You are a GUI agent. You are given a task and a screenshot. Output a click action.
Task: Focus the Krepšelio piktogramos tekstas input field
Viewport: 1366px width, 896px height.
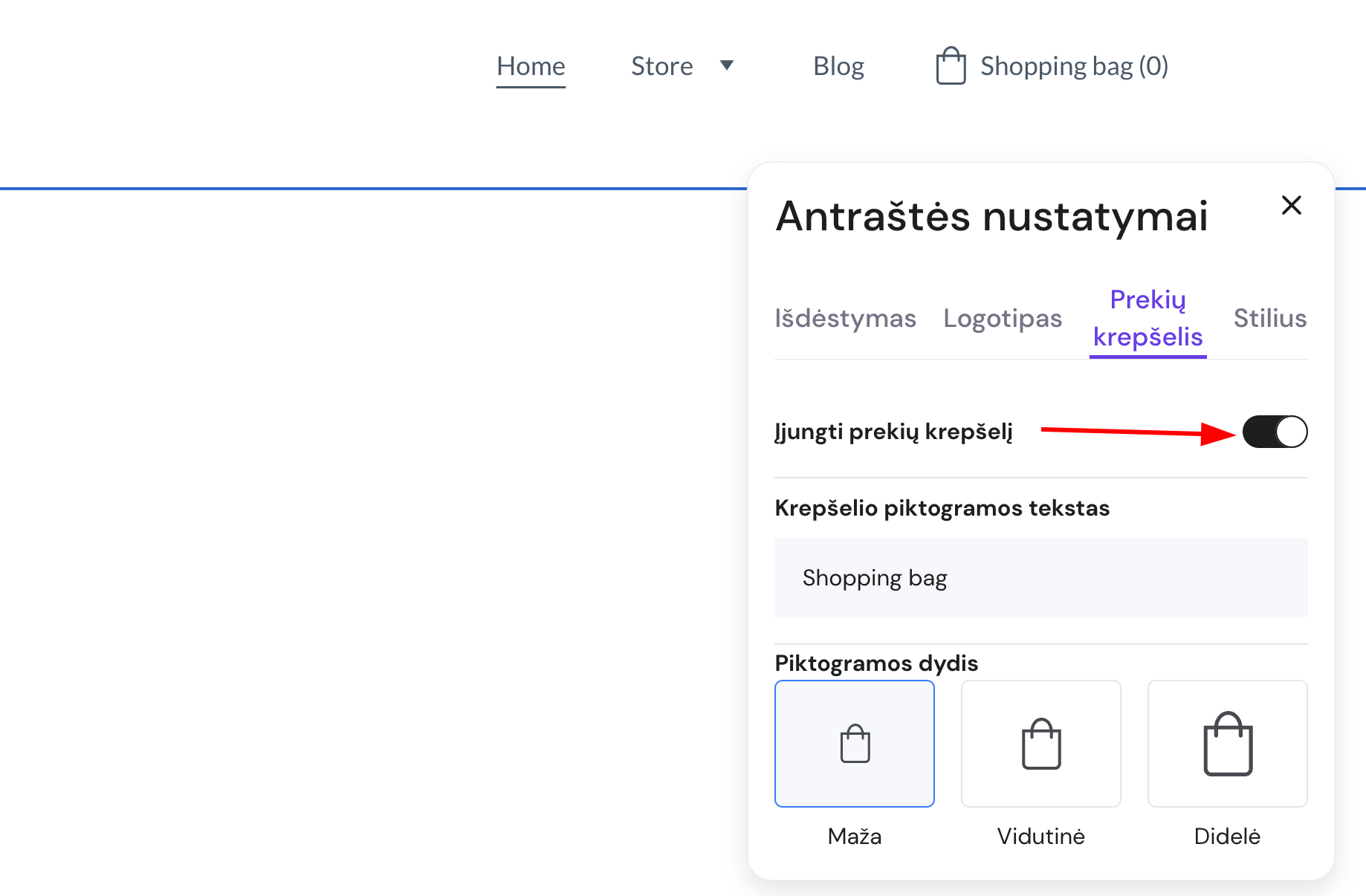[1040, 578]
